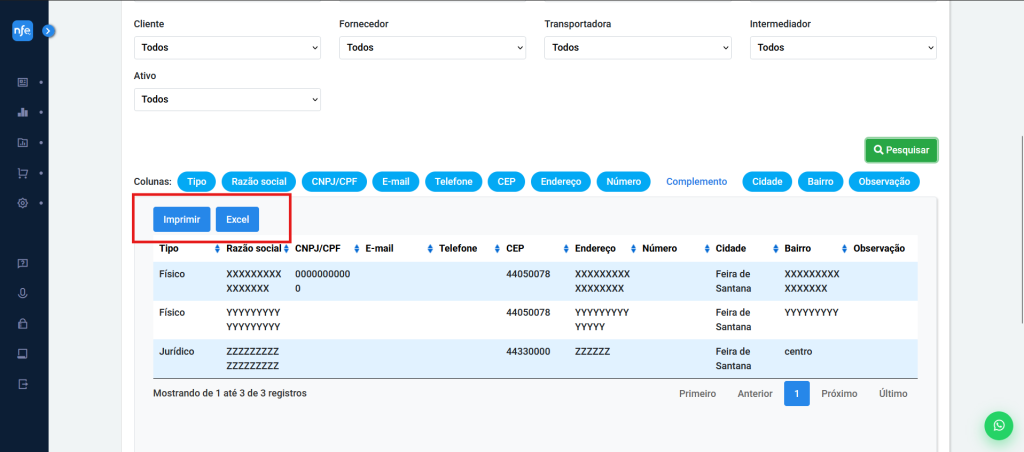The height and width of the screenshot is (452, 1024).
Task: Open the Cliente dropdown
Action: click(227, 48)
